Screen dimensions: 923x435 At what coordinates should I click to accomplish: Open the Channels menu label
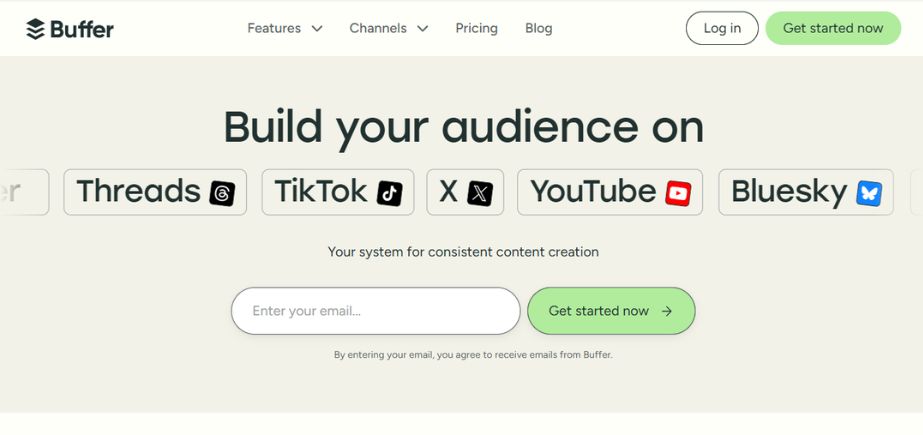coord(378,28)
